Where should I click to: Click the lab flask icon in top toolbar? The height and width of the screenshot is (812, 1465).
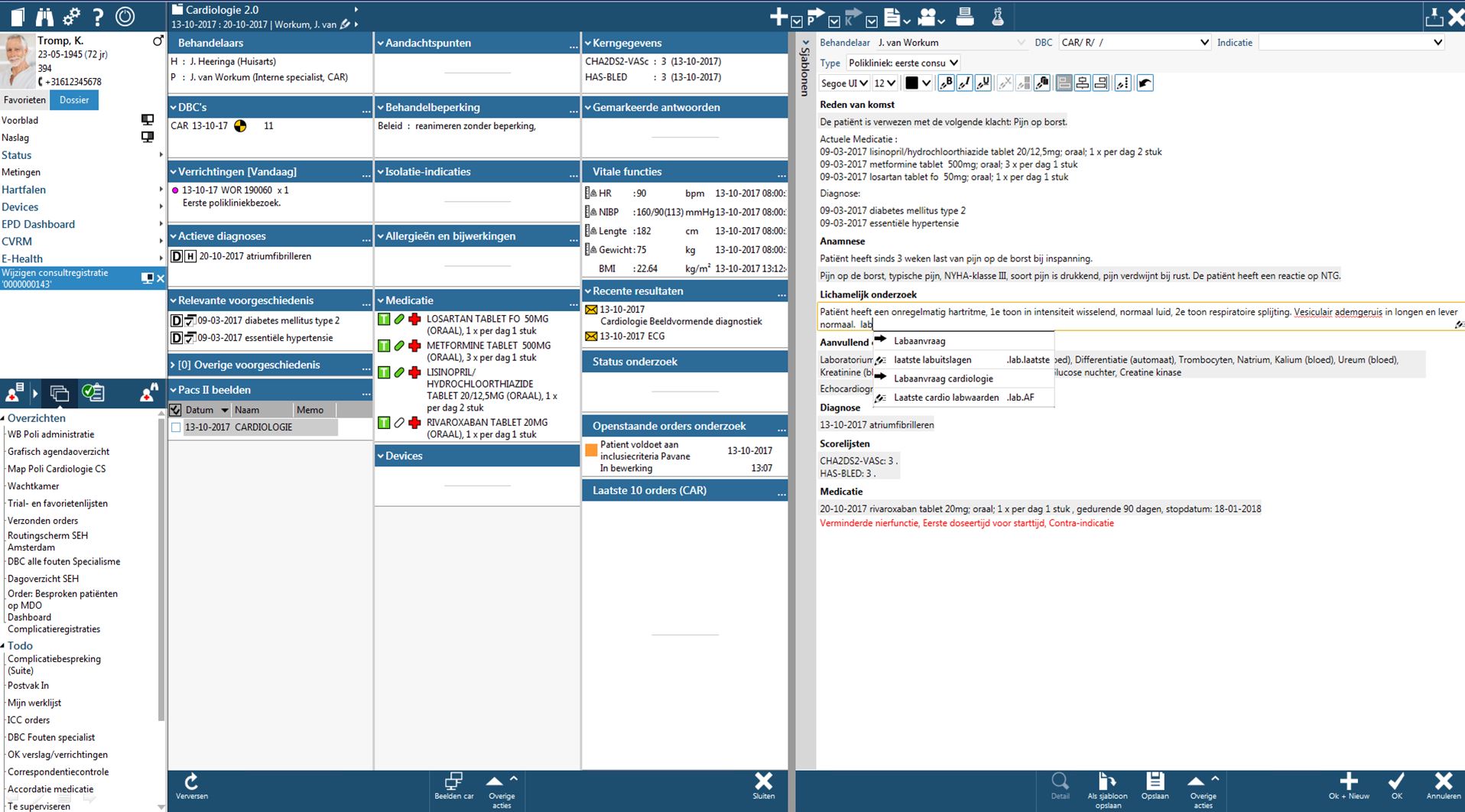998,16
